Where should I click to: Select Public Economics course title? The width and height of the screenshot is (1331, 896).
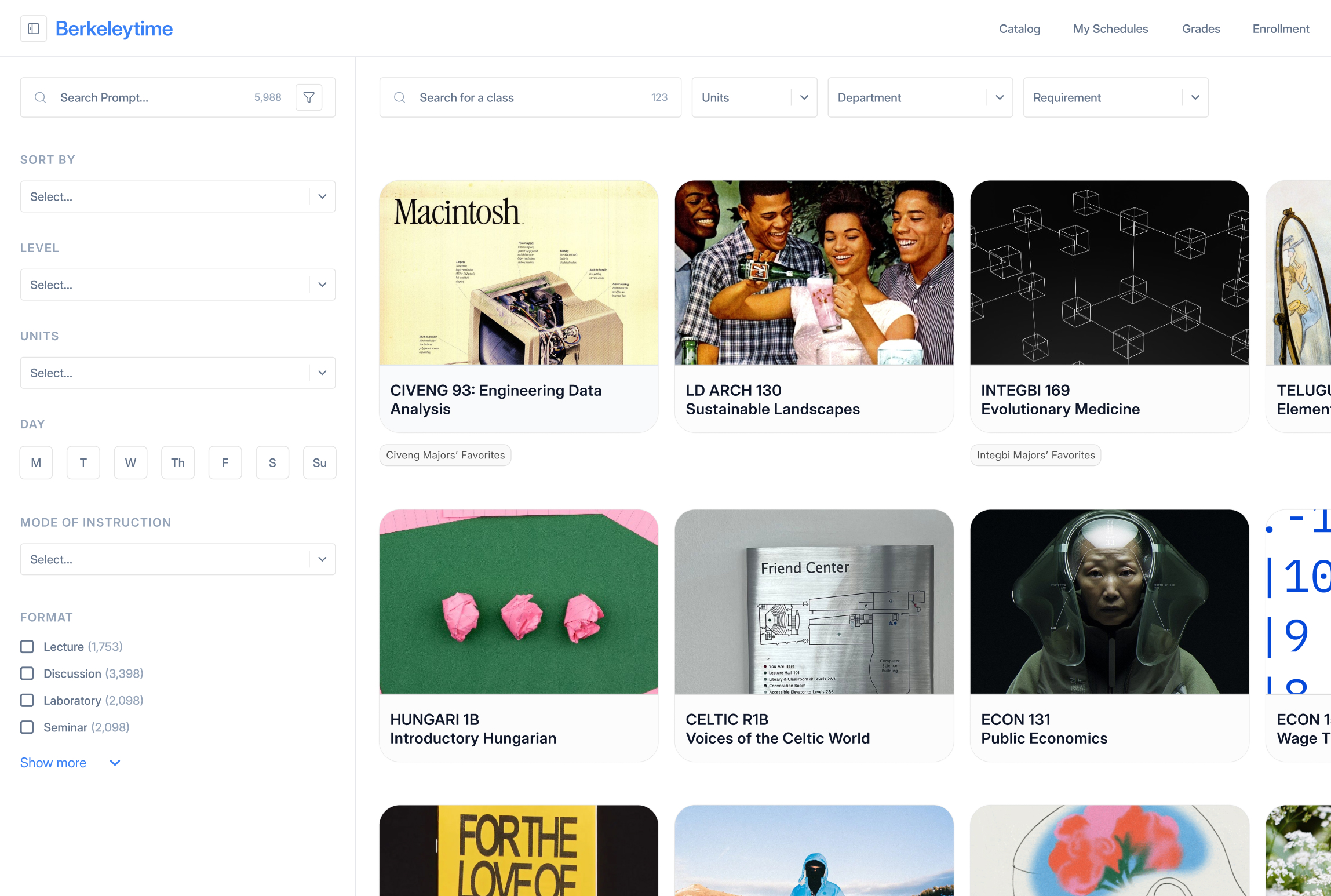1044,738
